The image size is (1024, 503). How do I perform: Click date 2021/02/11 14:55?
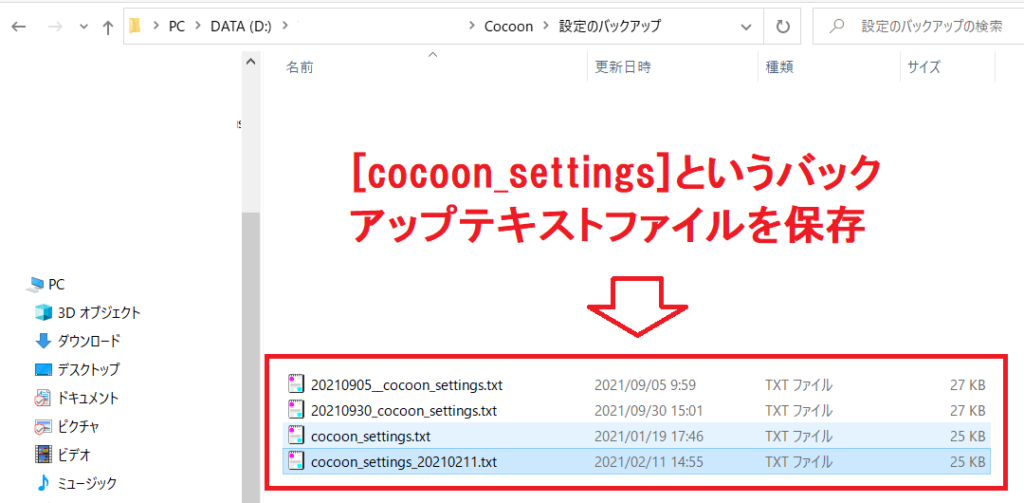(648, 462)
